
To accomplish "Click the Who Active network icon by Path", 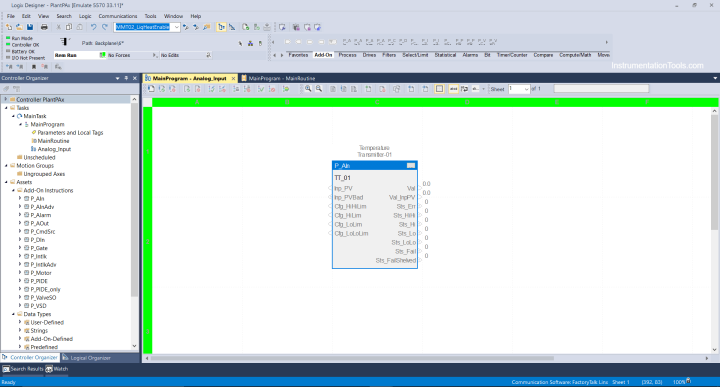I will 250,43.
